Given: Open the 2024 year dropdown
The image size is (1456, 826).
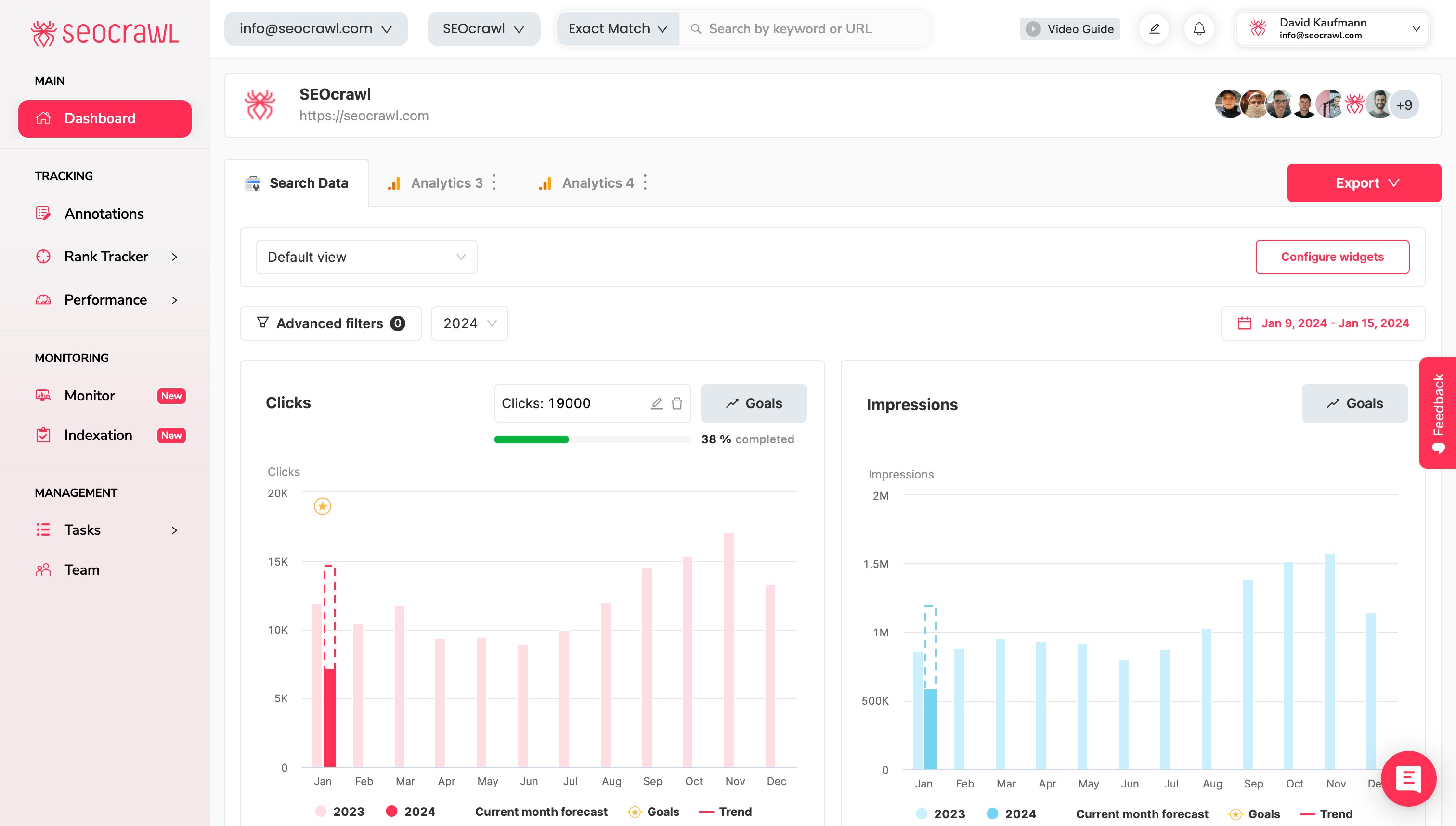Looking at the screenshot, I should pyautogui.click(x=469, y=323).
